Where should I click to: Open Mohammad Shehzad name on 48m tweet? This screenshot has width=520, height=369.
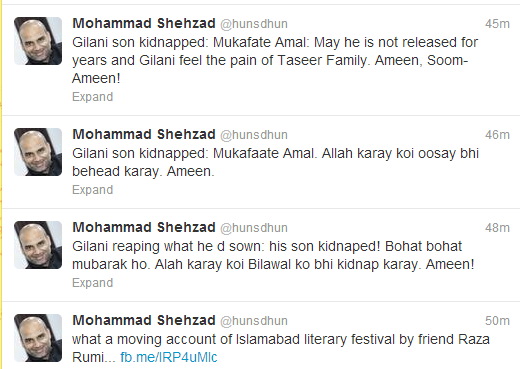coord(144,227)
